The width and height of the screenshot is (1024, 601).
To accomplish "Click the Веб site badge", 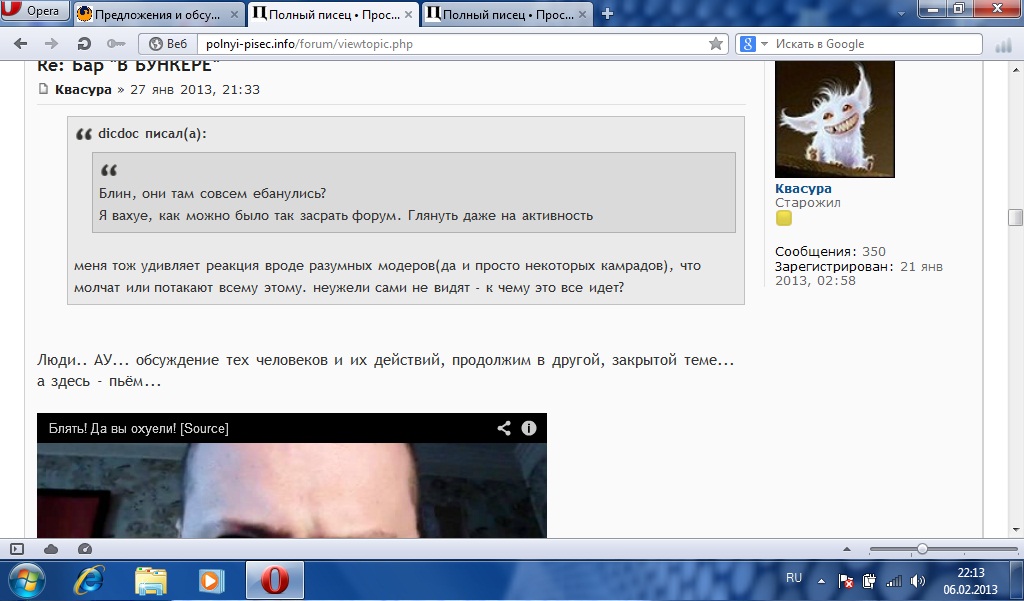I will tap(168, 44).
